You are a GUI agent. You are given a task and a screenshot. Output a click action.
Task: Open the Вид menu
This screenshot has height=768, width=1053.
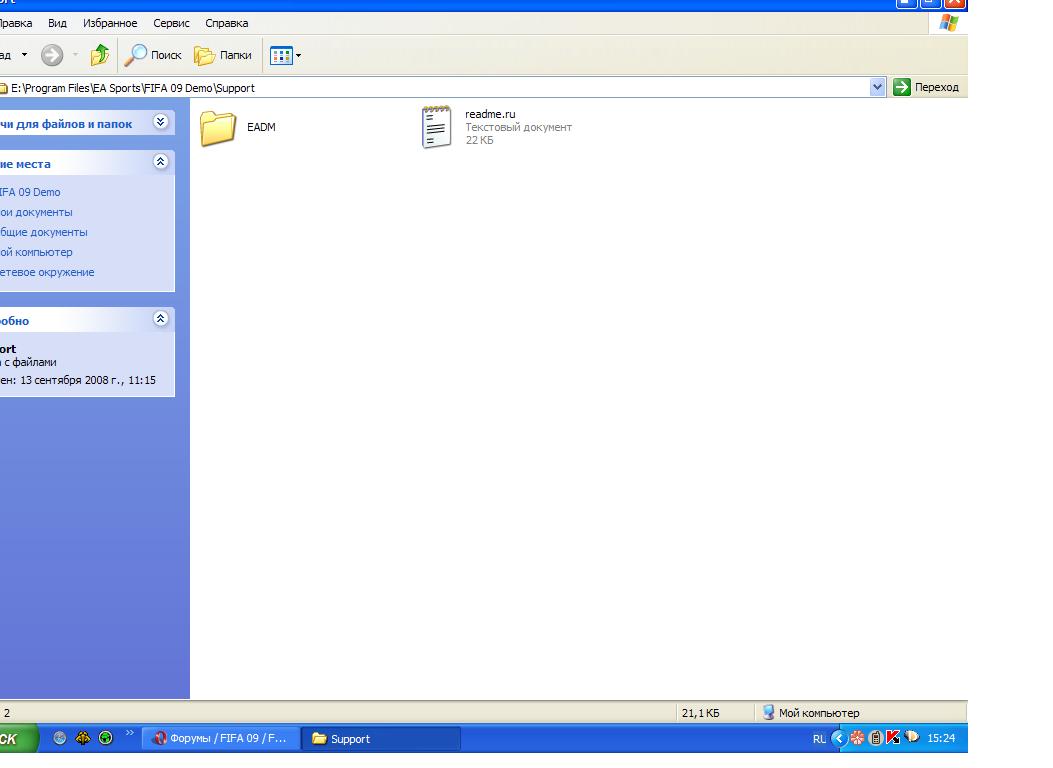click(57, 23)
